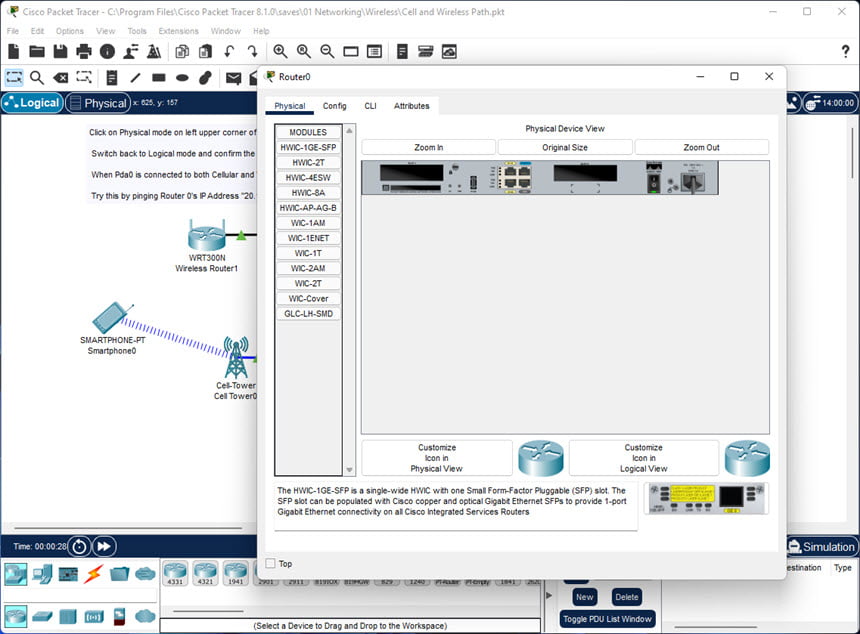Activate the Select tool in the toolbar
Screen dimensions: 860x634
coord(14,78)
